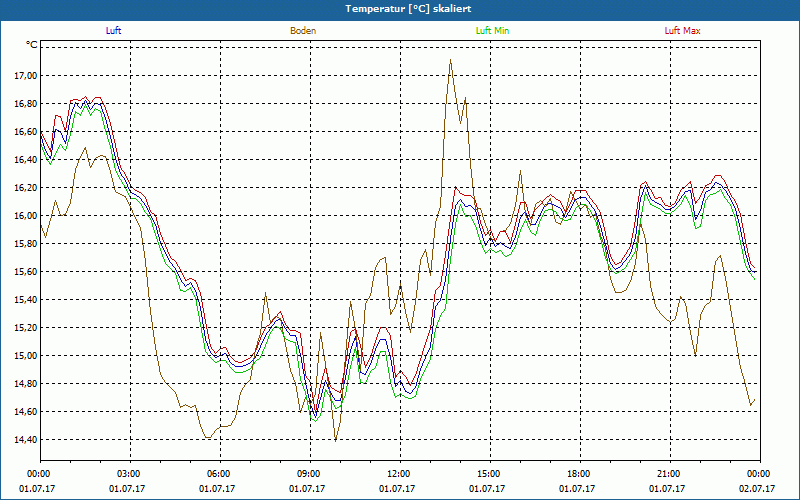Click the 14,60 y-axis value

[27, 412]
